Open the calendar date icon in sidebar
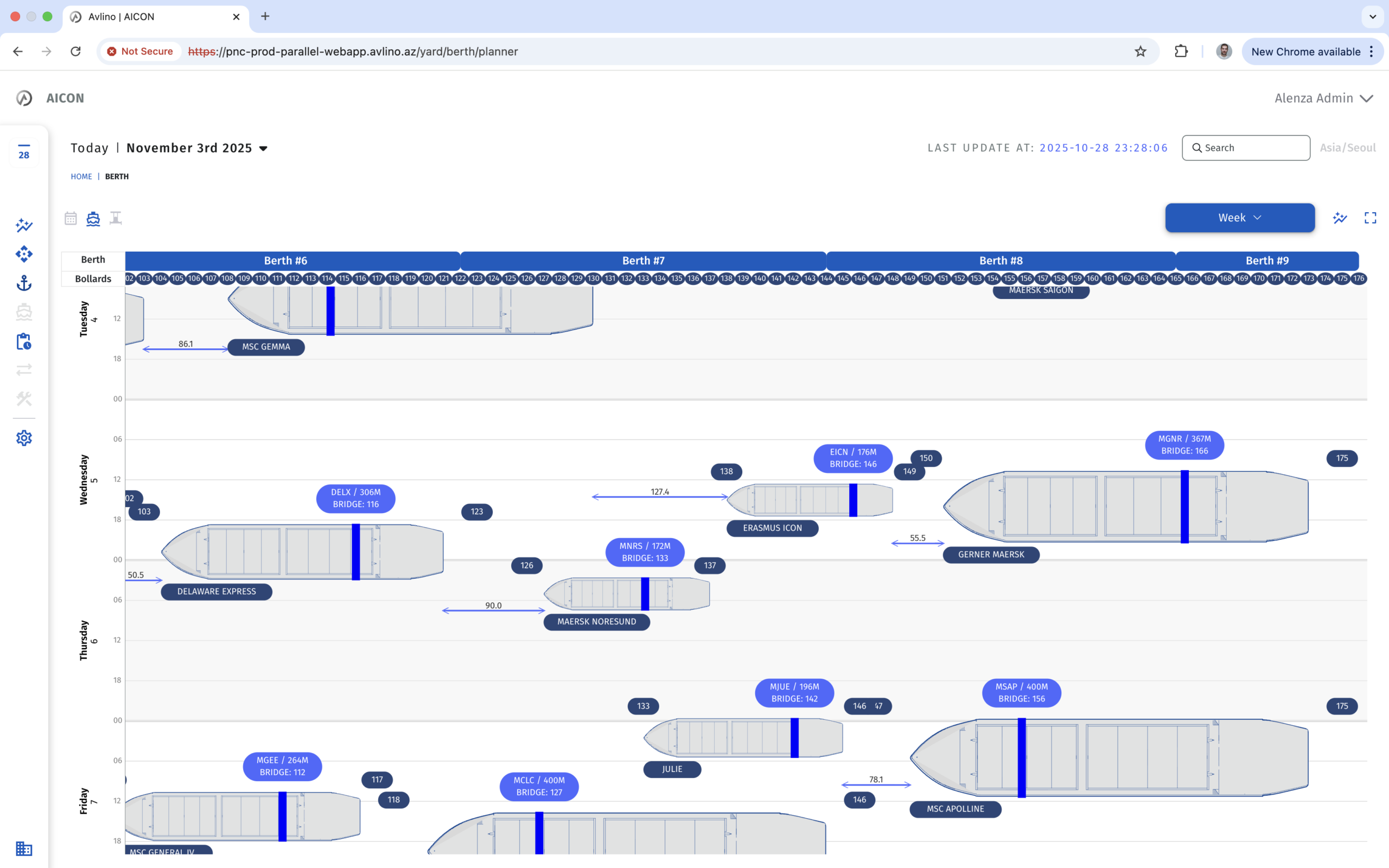1389x868 pixels. point(23,152)
